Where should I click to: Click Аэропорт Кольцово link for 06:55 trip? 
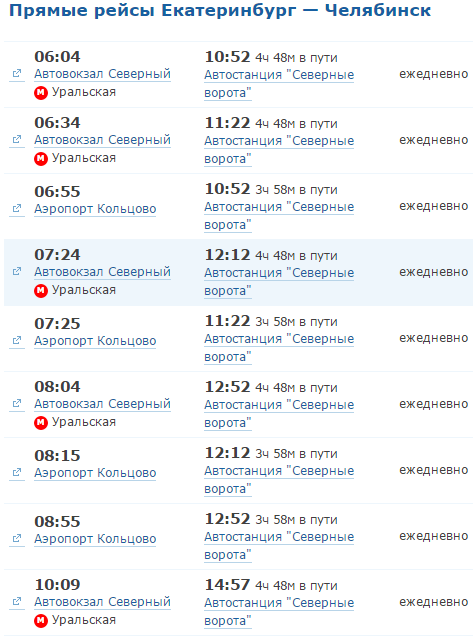click(95, 209)
